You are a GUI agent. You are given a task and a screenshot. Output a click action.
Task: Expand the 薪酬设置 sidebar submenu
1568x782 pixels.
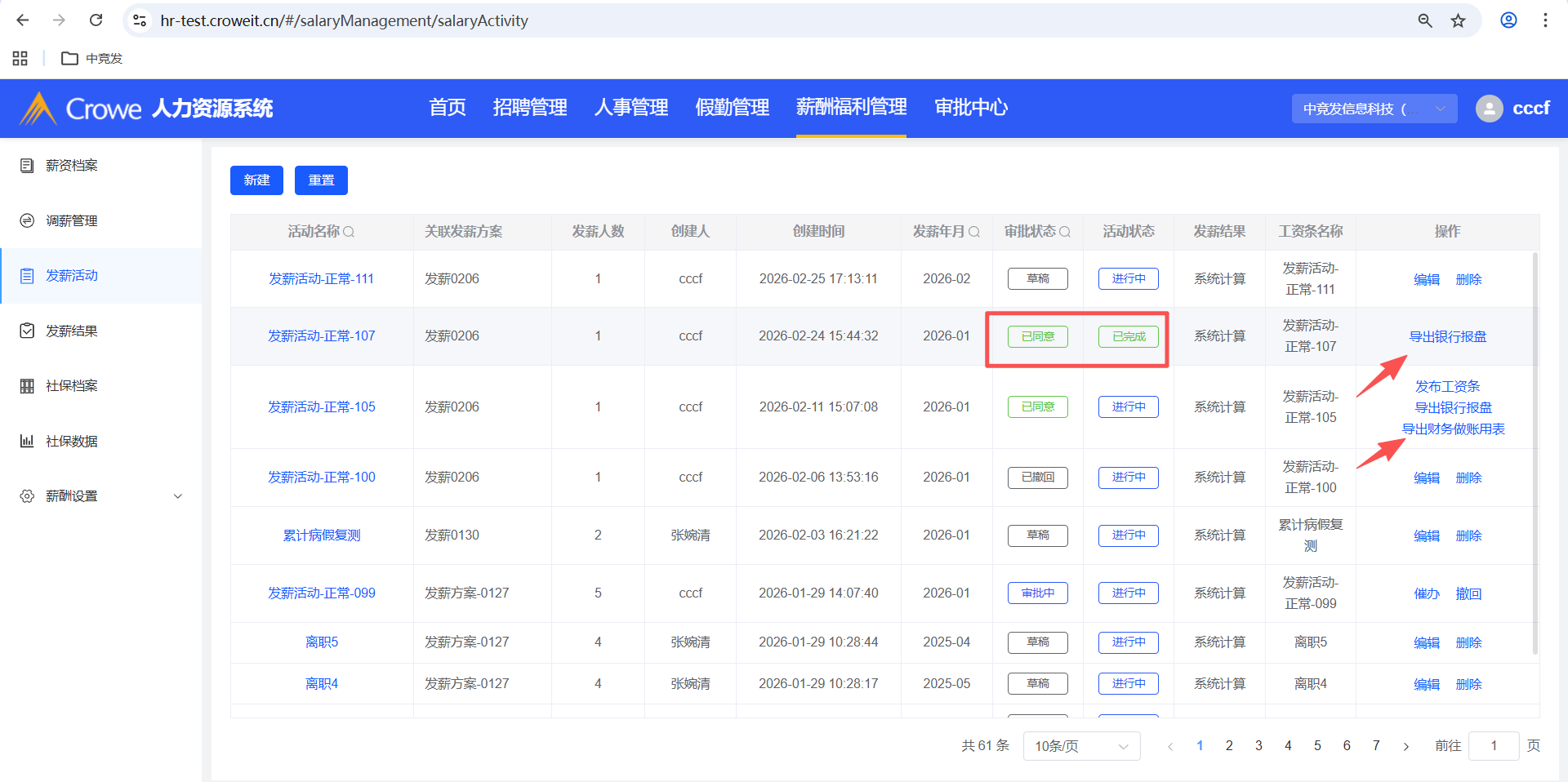(177, 496)
